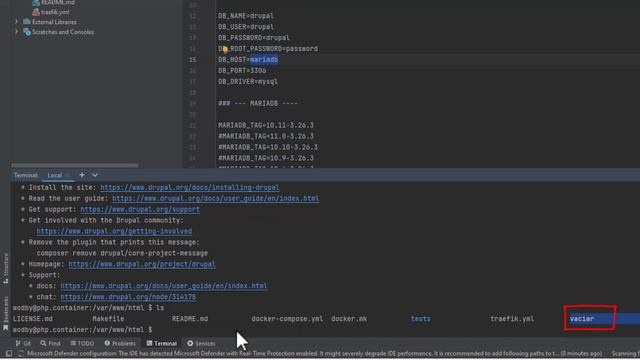Click the highlighted mariadb value in DB_HOST

(x=264, y=60)
